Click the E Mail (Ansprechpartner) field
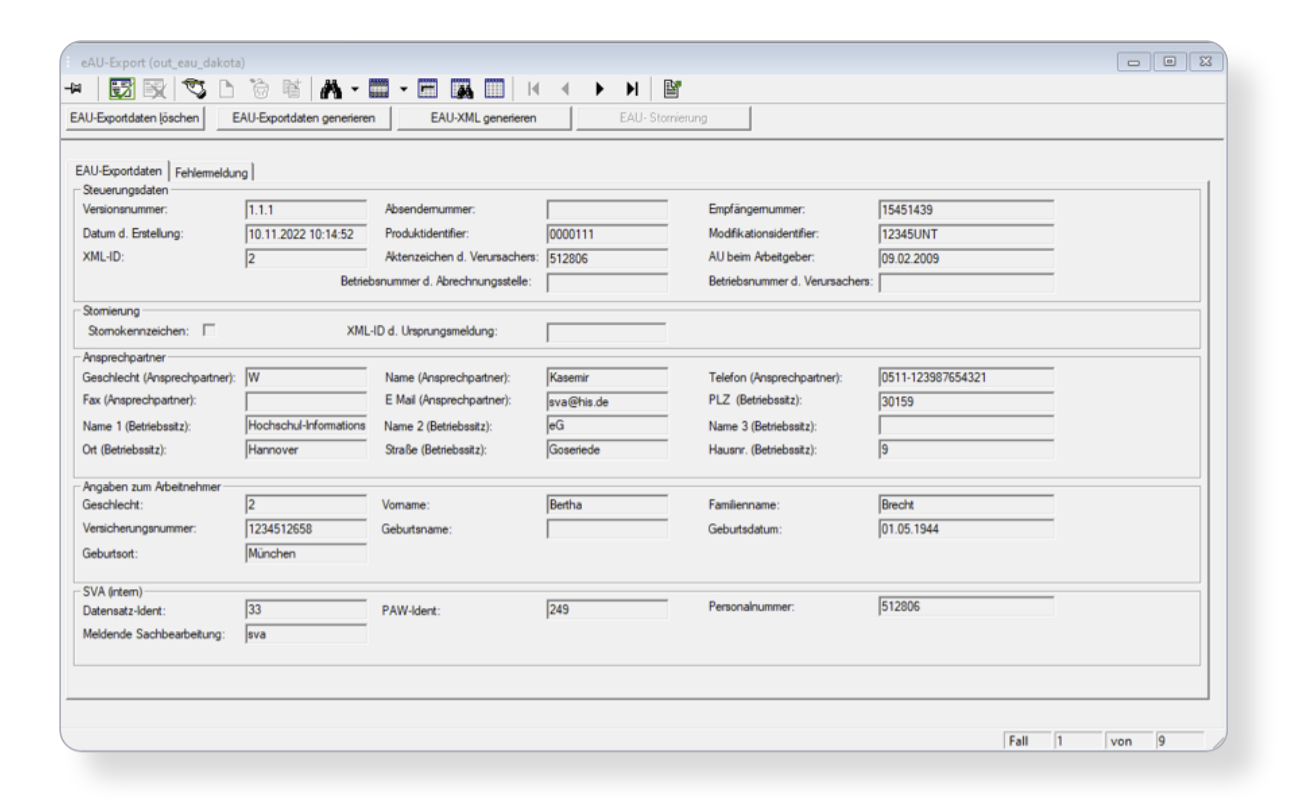The image size is (1290, 810). coord(607,401)
